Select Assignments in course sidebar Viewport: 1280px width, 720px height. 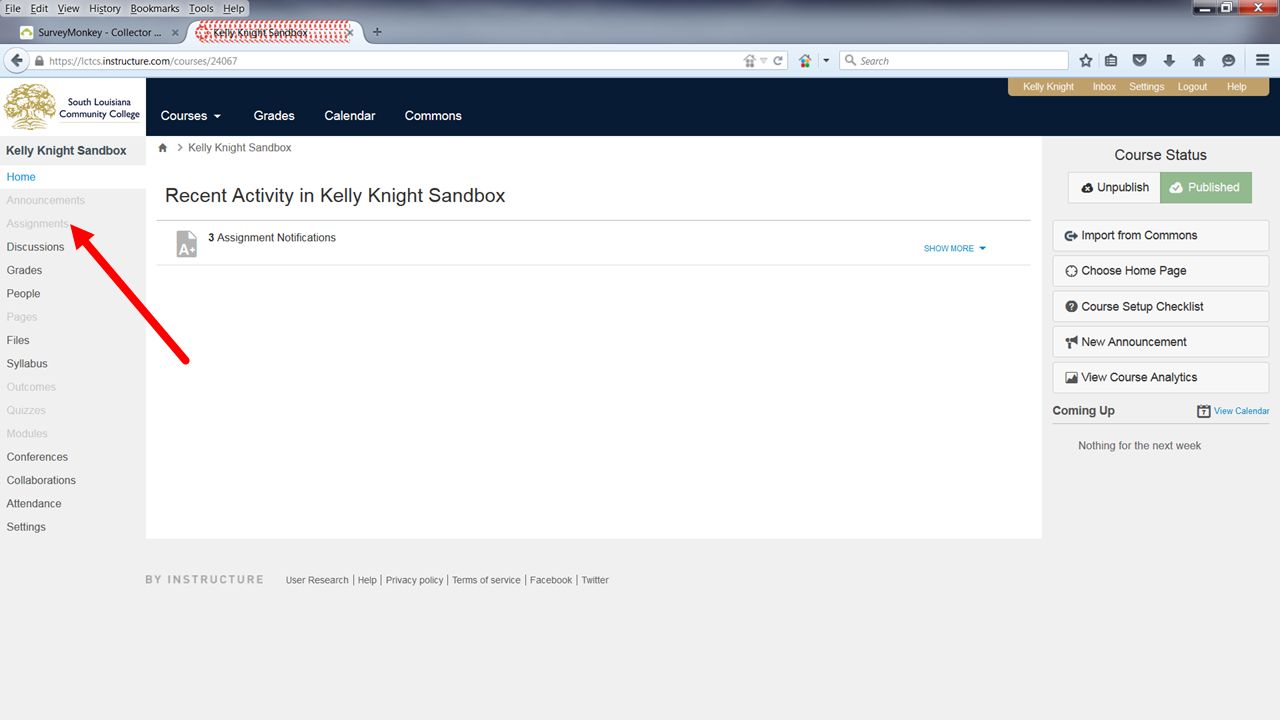(x=38, y=224)
